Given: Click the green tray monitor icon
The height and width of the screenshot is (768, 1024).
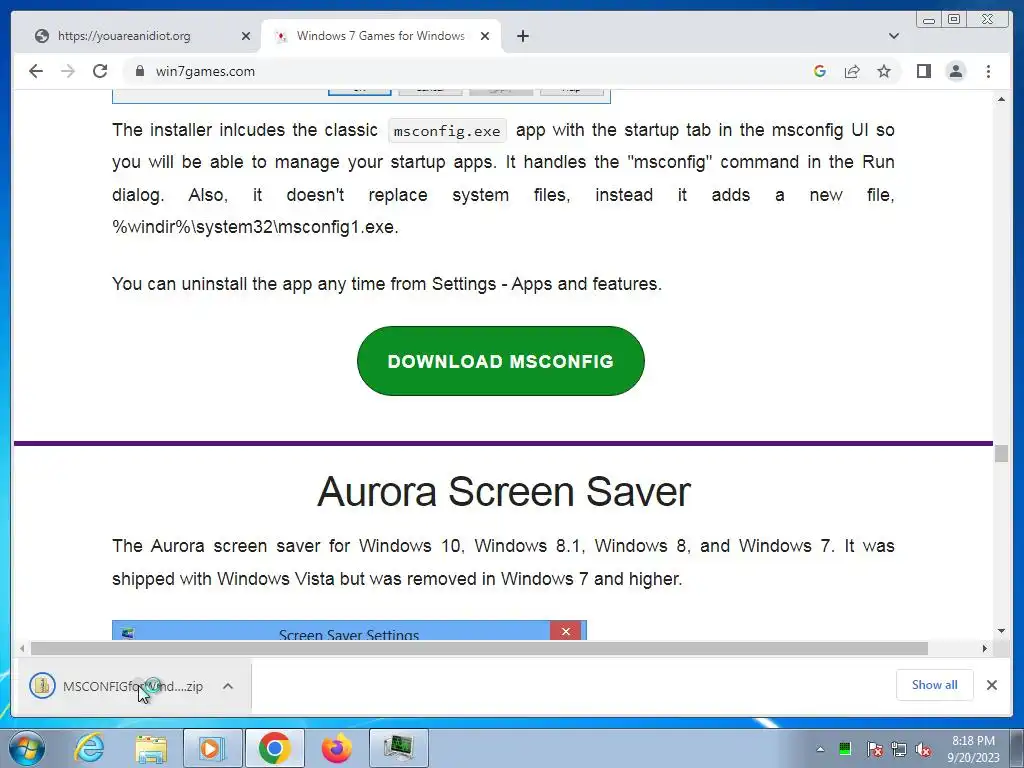Looking at the screenshot, I should point(845,749).
